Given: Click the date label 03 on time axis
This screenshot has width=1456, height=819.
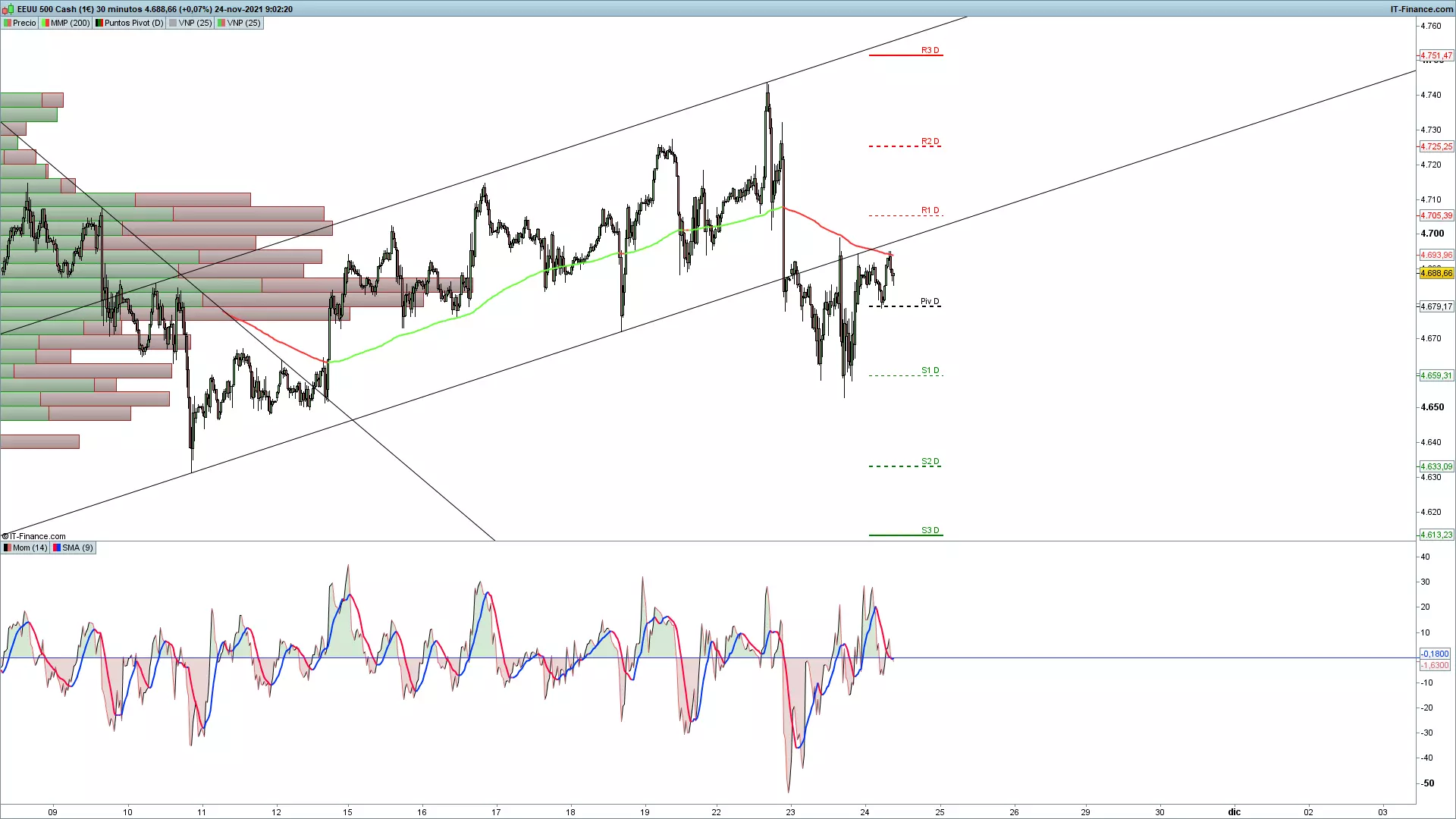Looking at the screenshot, I should (1382, 812).
